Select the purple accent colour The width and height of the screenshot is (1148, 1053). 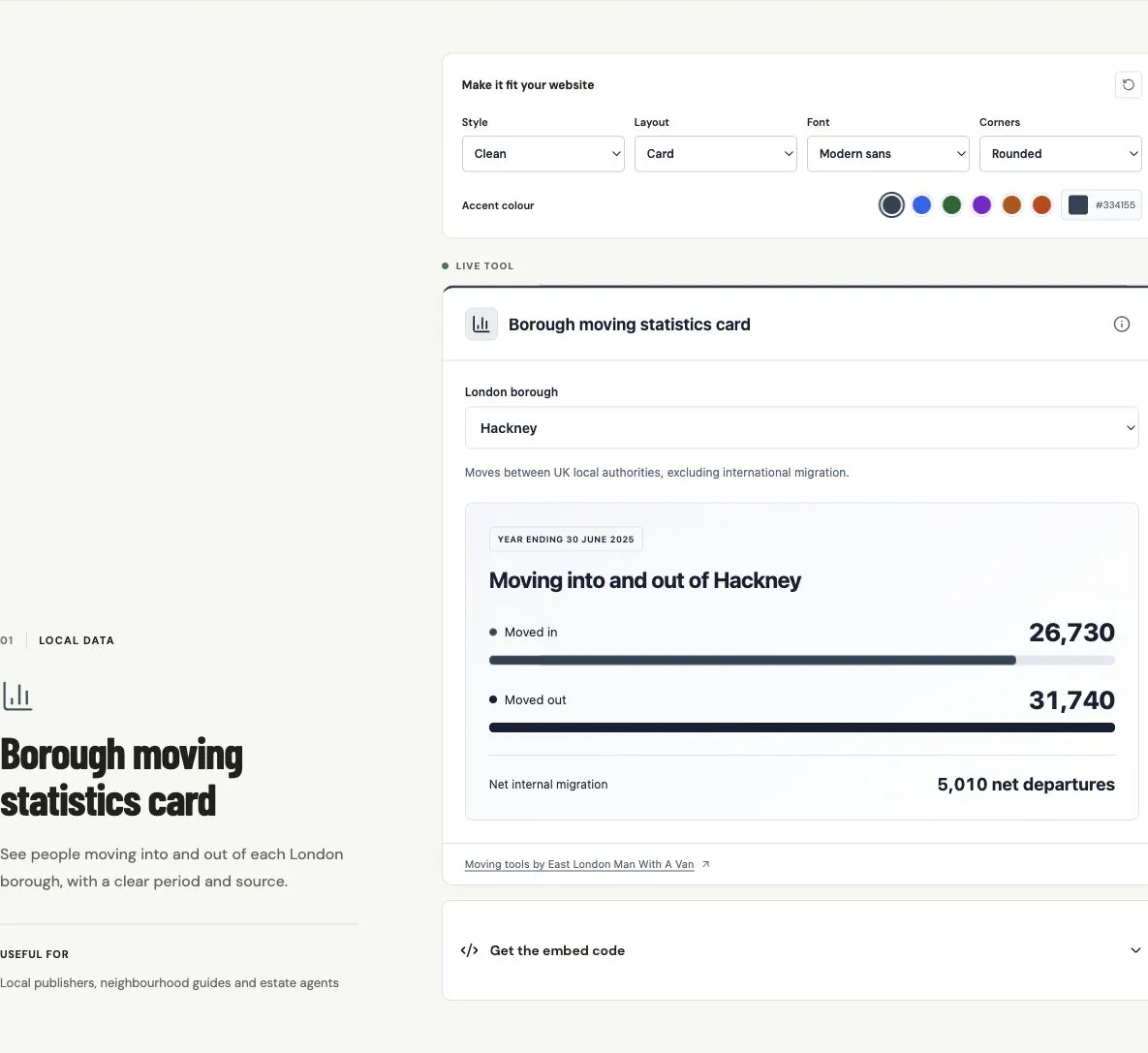pyautogui.click(x=981, y=205)
